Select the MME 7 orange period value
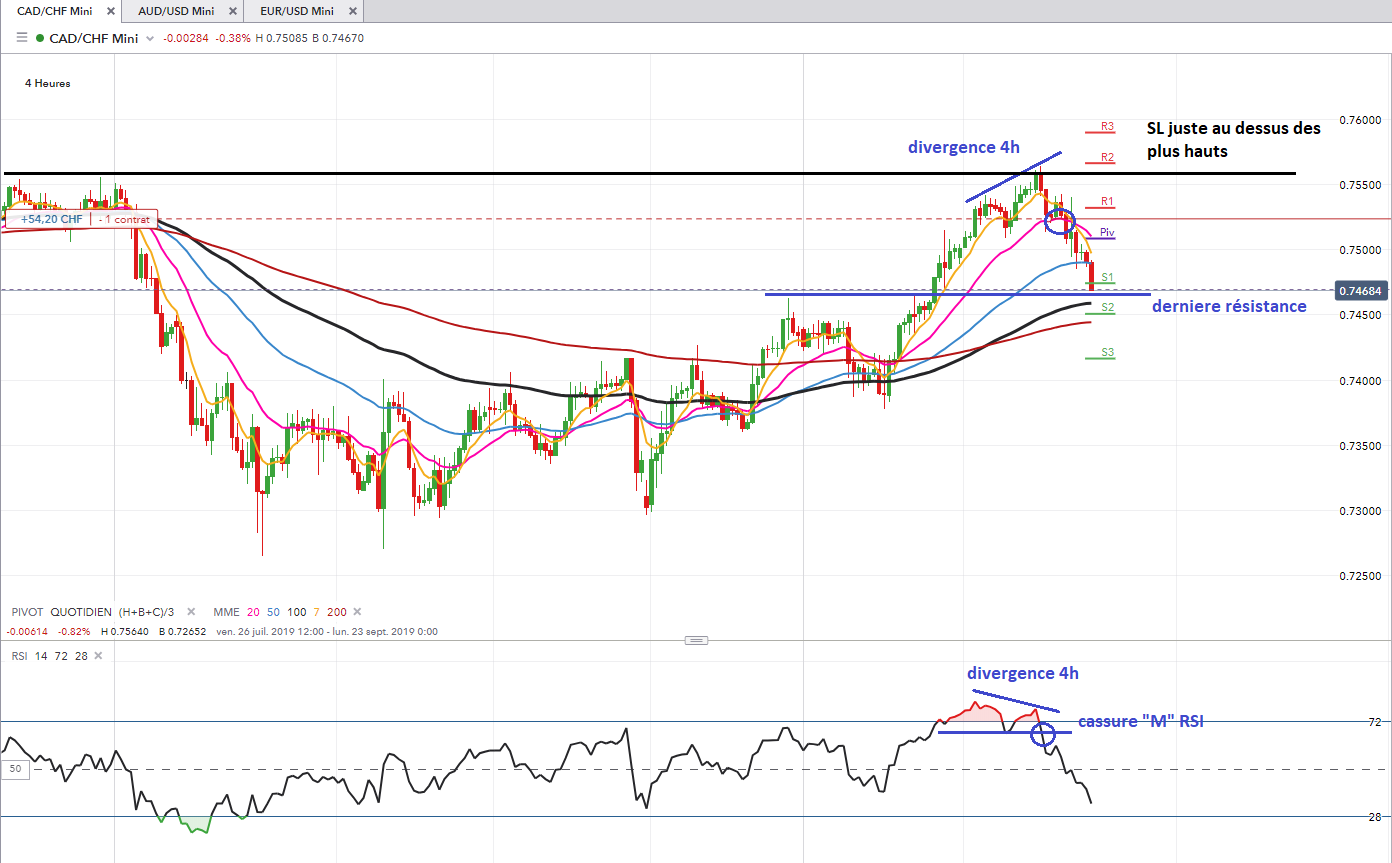 click(315, 612)
